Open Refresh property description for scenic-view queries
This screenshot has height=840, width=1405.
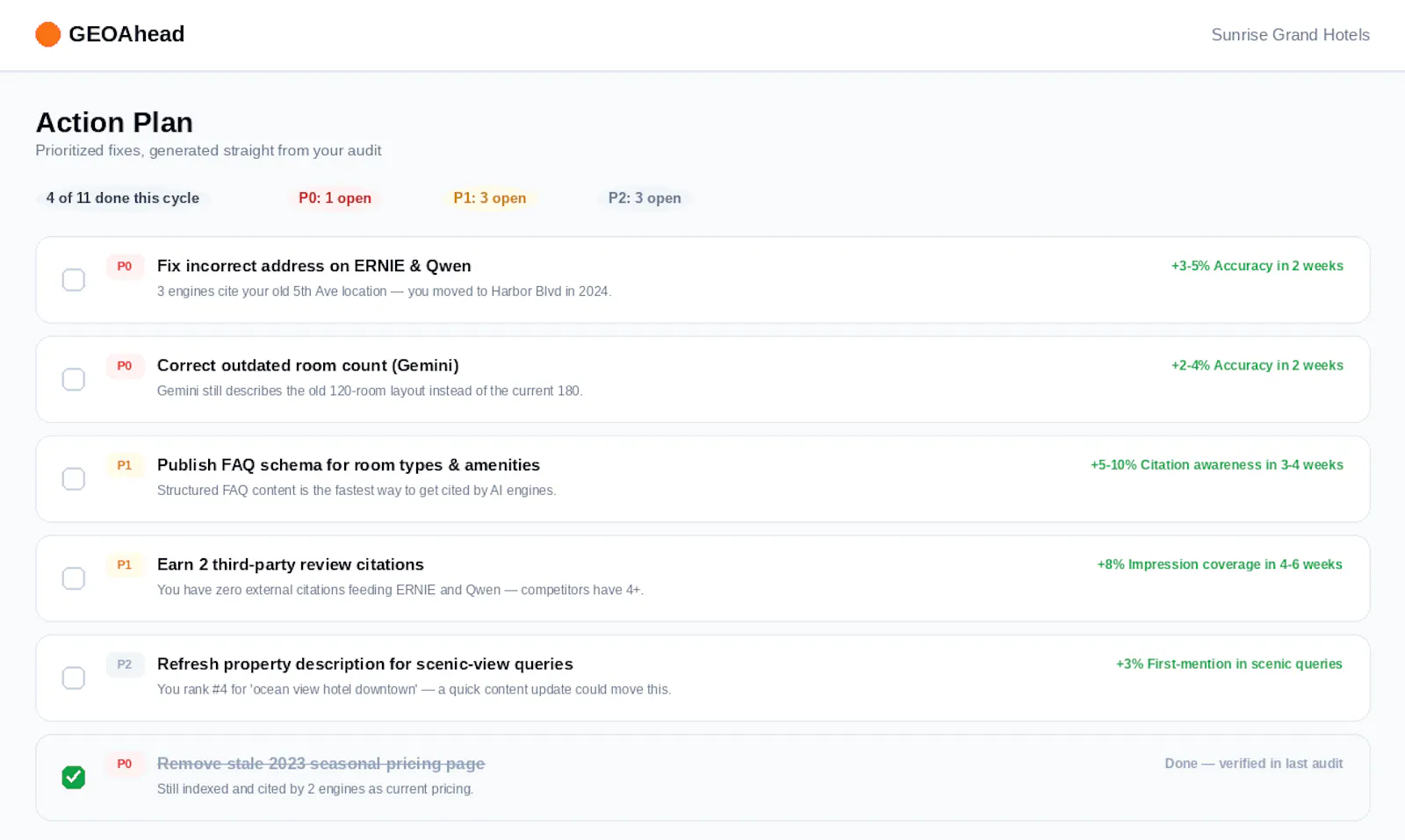pyautogui.click(x=364, y=664)
